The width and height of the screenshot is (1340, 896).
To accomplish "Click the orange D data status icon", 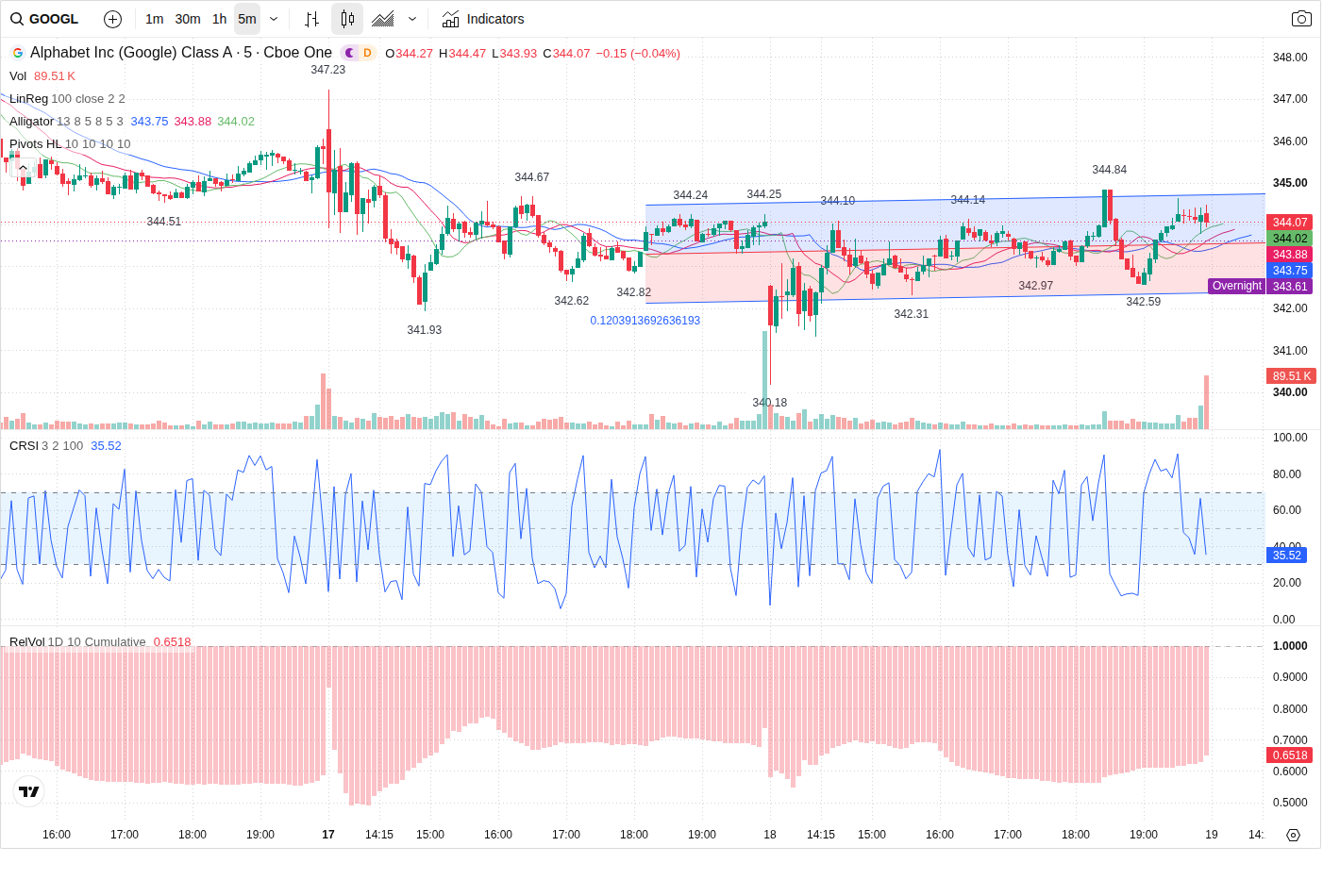I will pyautogui.click(x=367, y=53).
